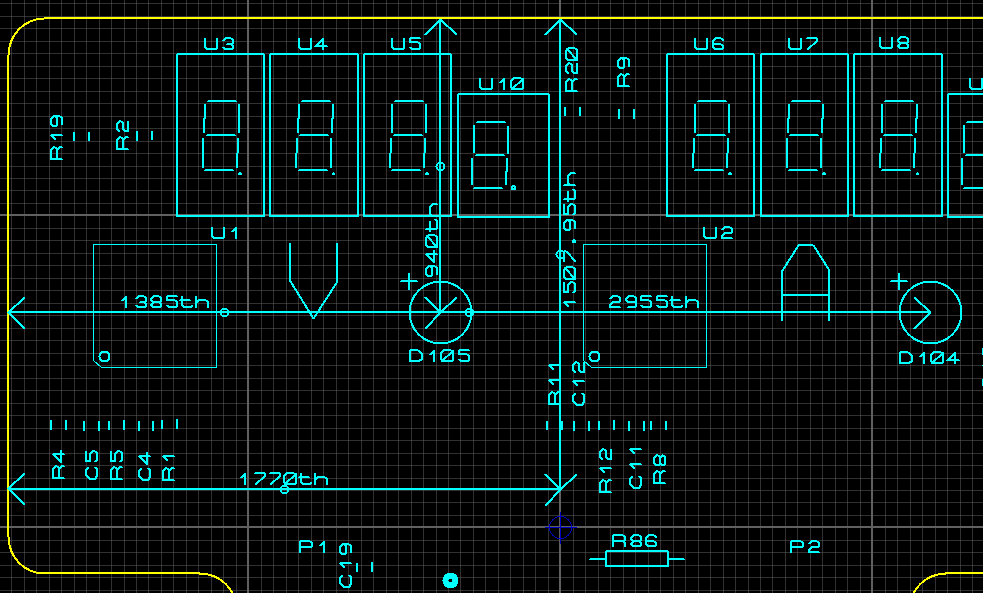Click the C11 designator text

click(635, 468)
